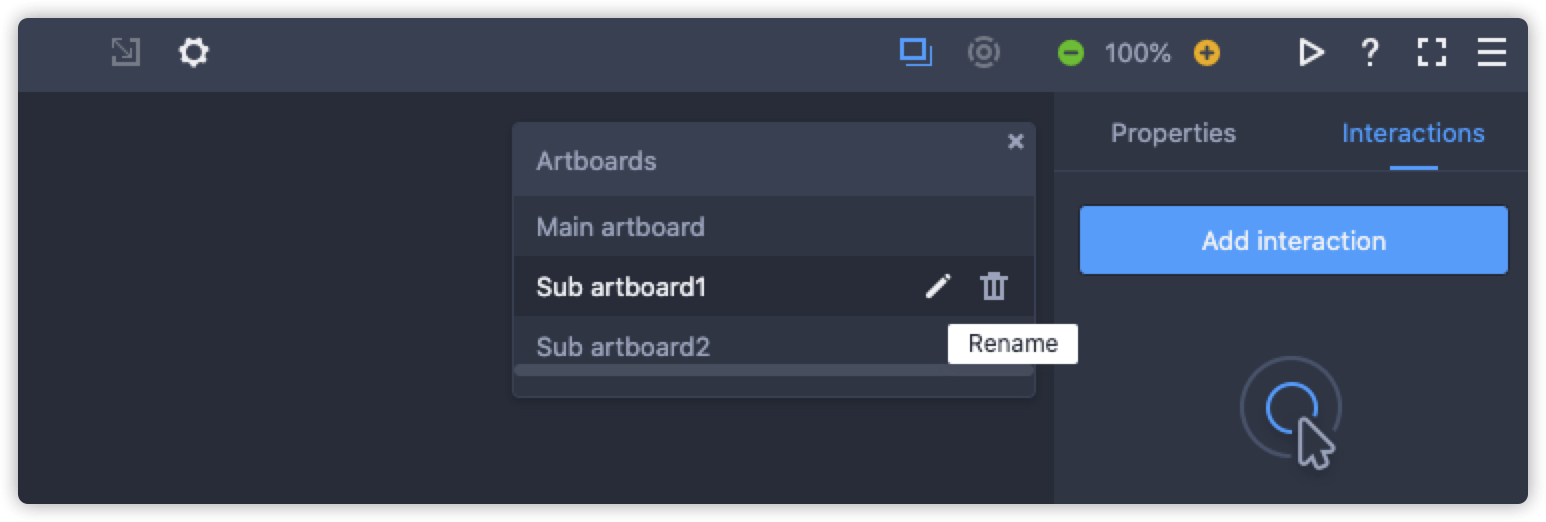Click the greyed resize arrow icon
Viewport: 1546px width, 522px height.
[126, 52]
